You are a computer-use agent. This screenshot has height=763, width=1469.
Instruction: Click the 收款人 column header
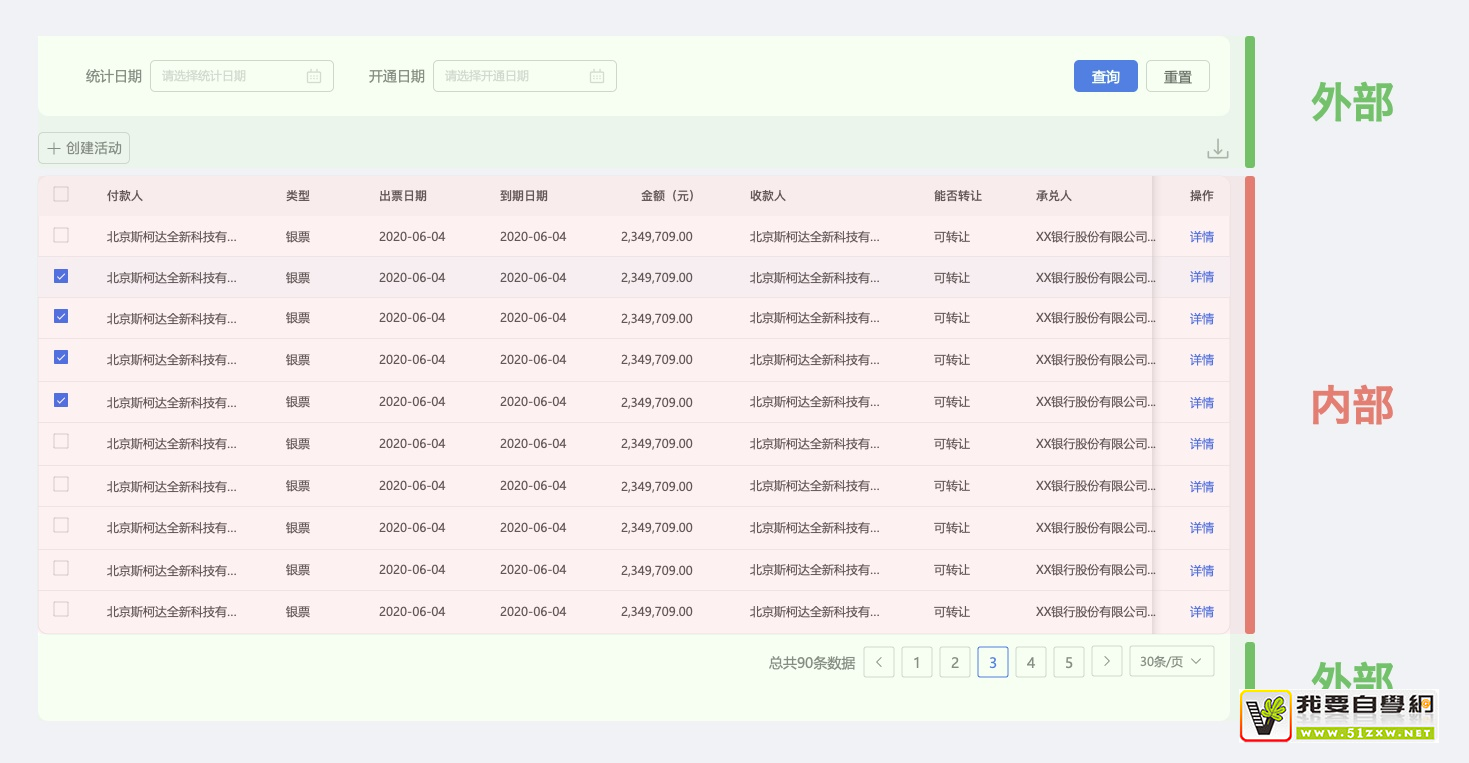pyautogui.click(x=768, y=196)
